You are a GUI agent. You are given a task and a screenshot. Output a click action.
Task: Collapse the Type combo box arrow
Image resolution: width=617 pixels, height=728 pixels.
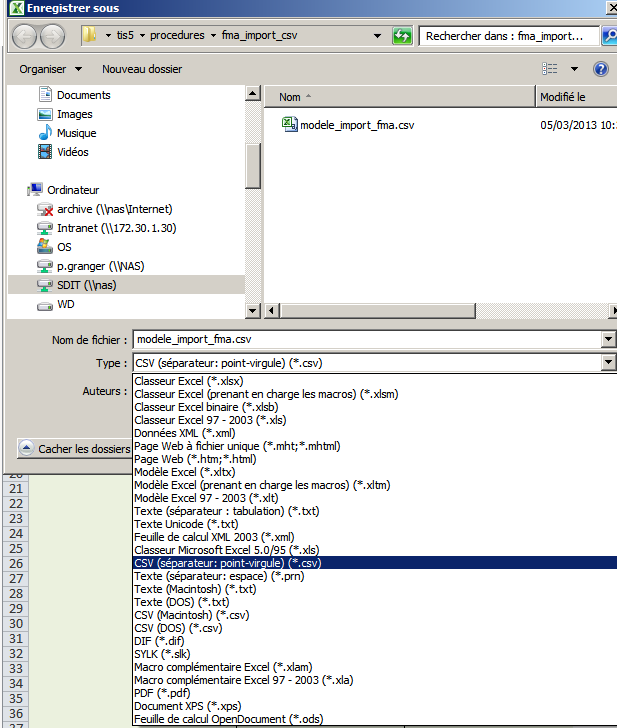coord(607,363)
